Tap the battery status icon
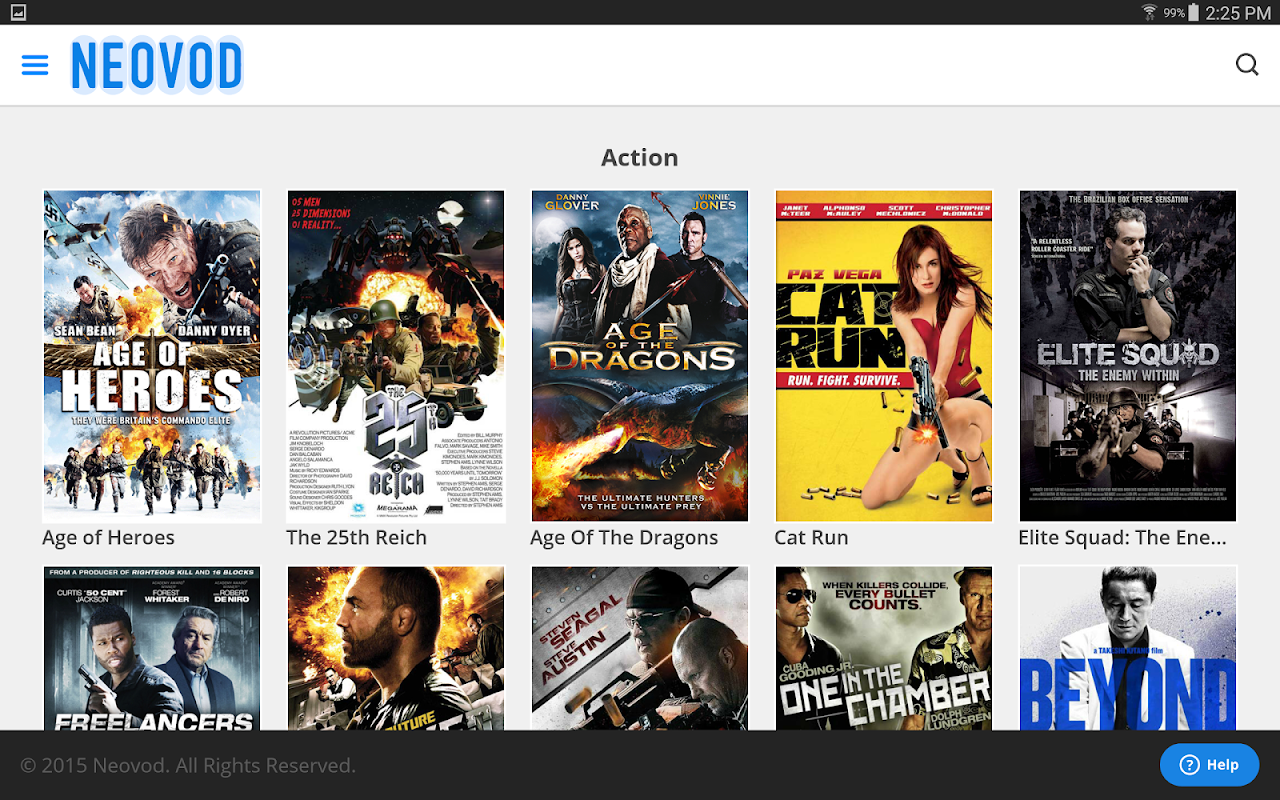 pos(1193,13)
